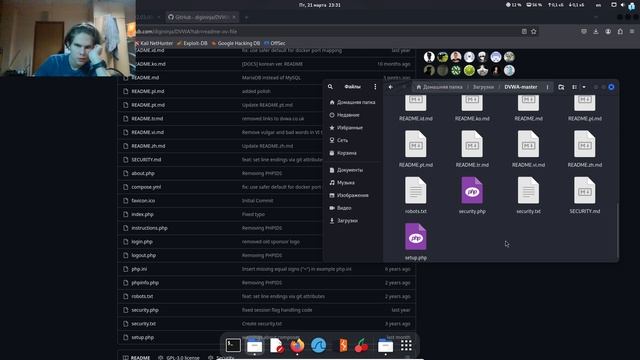Image resolution: width=640 pixels, height=360 pixels.
Task: Click search icon in Files sidebar
Action: pyautogui.click(x=330, y=87)
